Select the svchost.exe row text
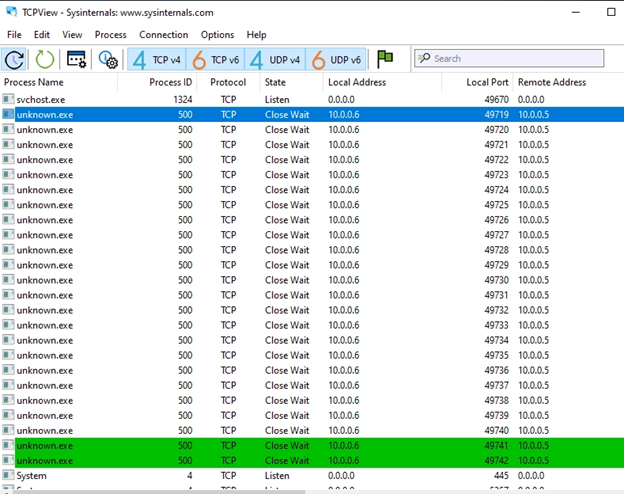Image resolution: width=624 pixels, height=494 pixels. (41, 100)
